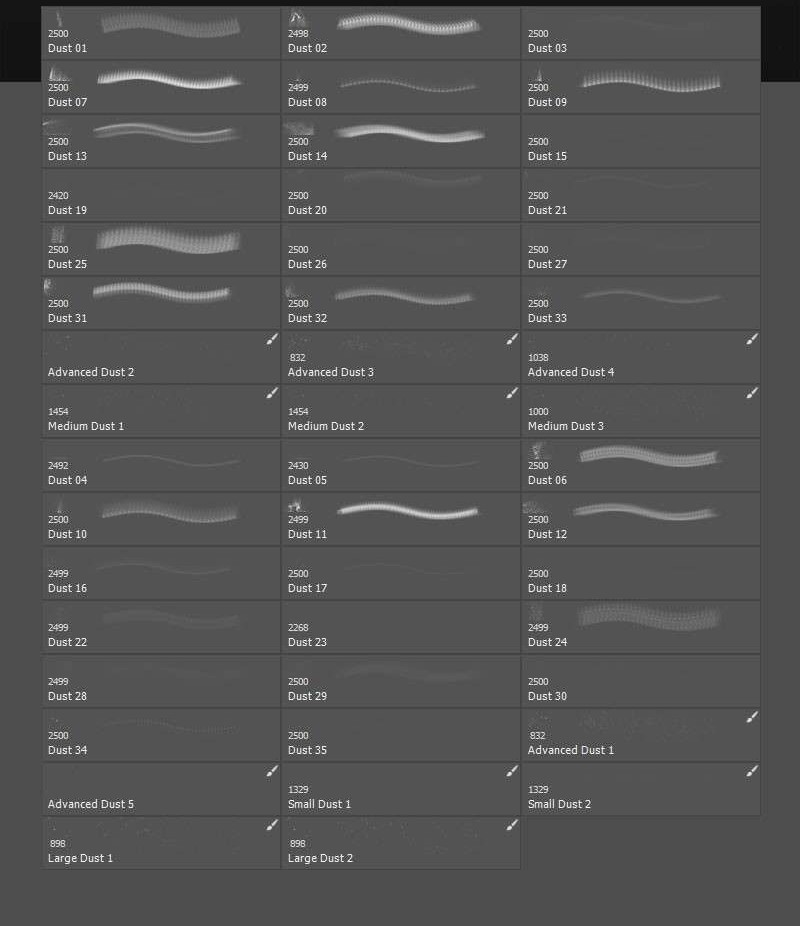Select the Advanced Dust 5 preset
Screen dimensions: 800x926
(x=161, y=789)
